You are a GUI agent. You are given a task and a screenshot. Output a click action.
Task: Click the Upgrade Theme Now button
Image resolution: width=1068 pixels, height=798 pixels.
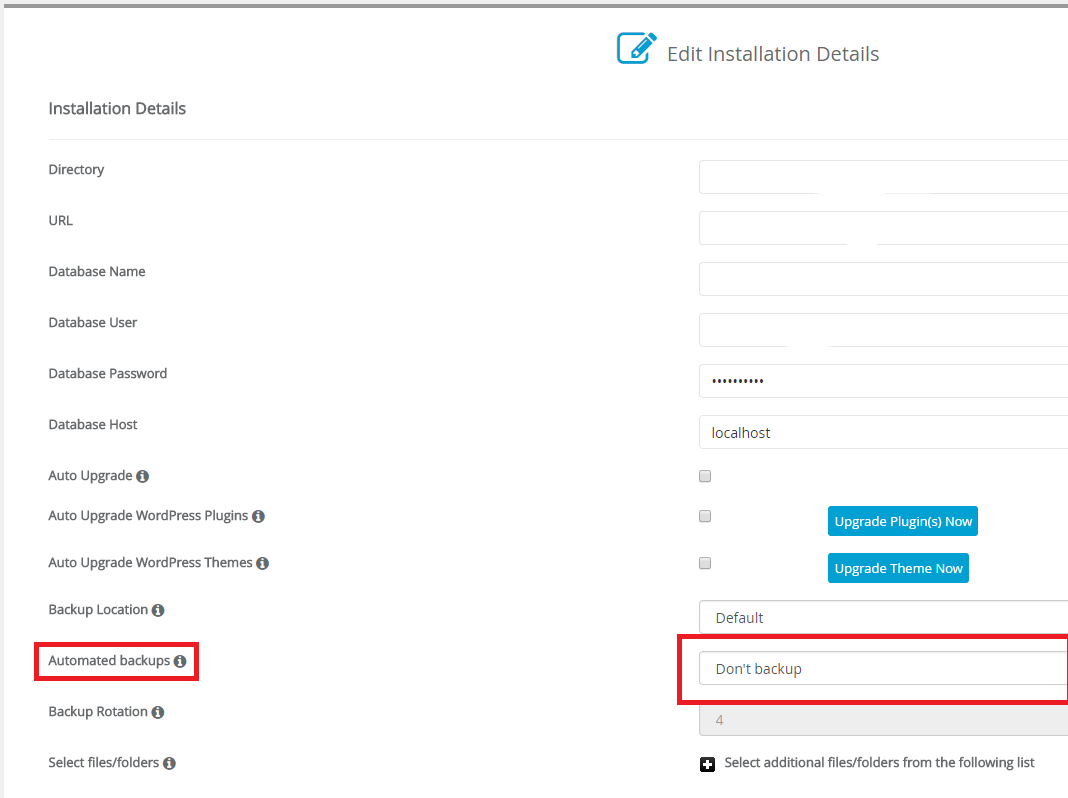pyautogui.click(x=897, y=567)
